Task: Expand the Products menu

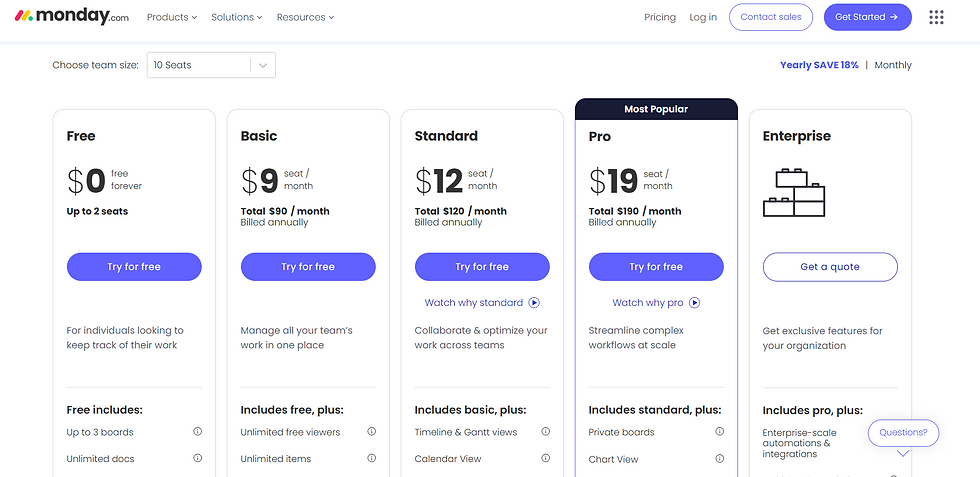Action: pos(172,18)
